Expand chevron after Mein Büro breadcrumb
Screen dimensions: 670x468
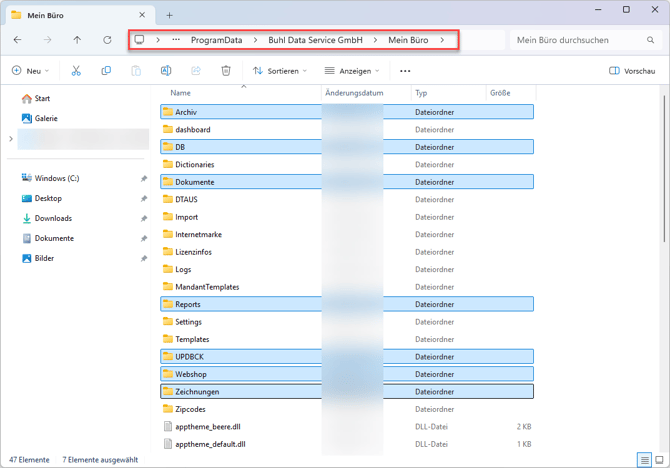point(442,40)
